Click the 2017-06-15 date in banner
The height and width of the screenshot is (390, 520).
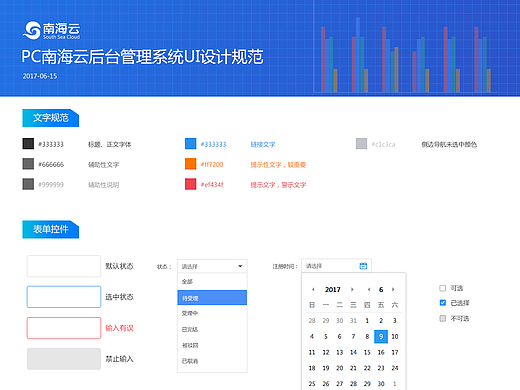click(40, 76)
